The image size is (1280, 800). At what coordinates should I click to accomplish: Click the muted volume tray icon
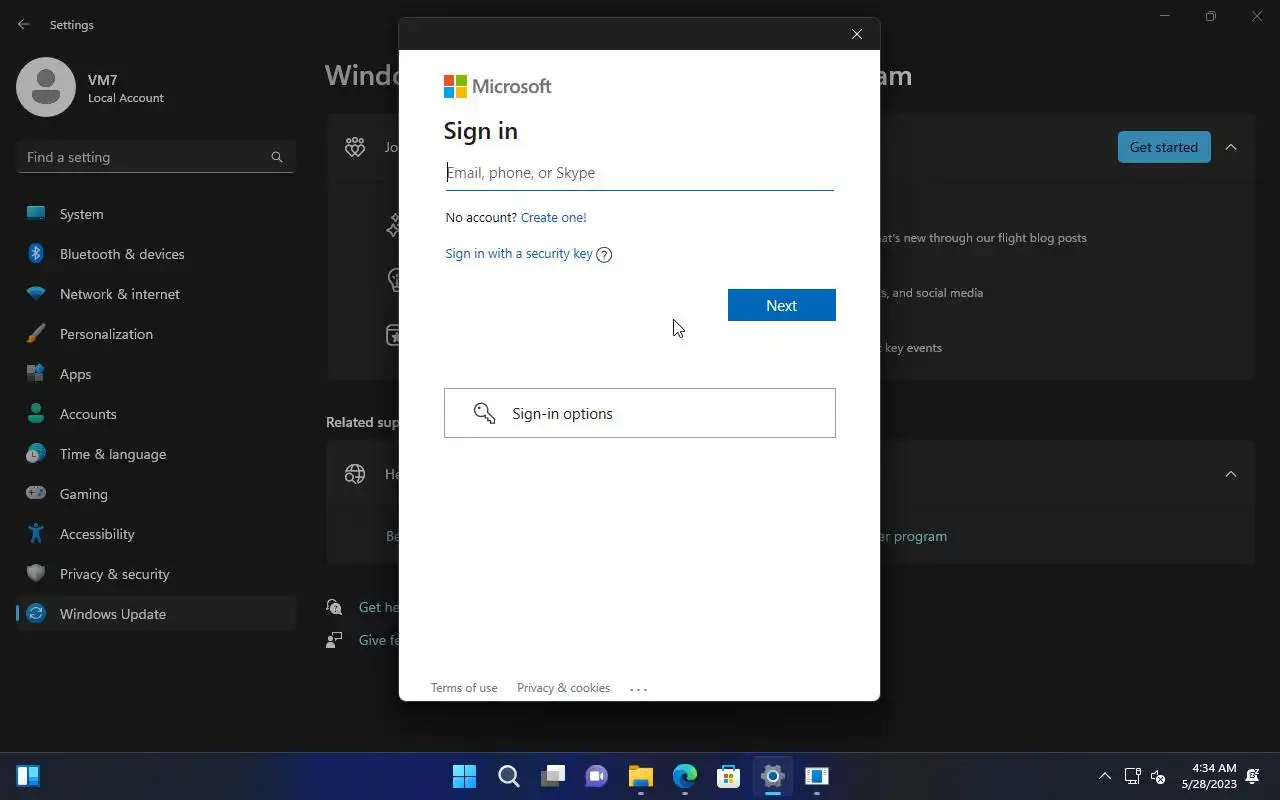point(1158,776)
